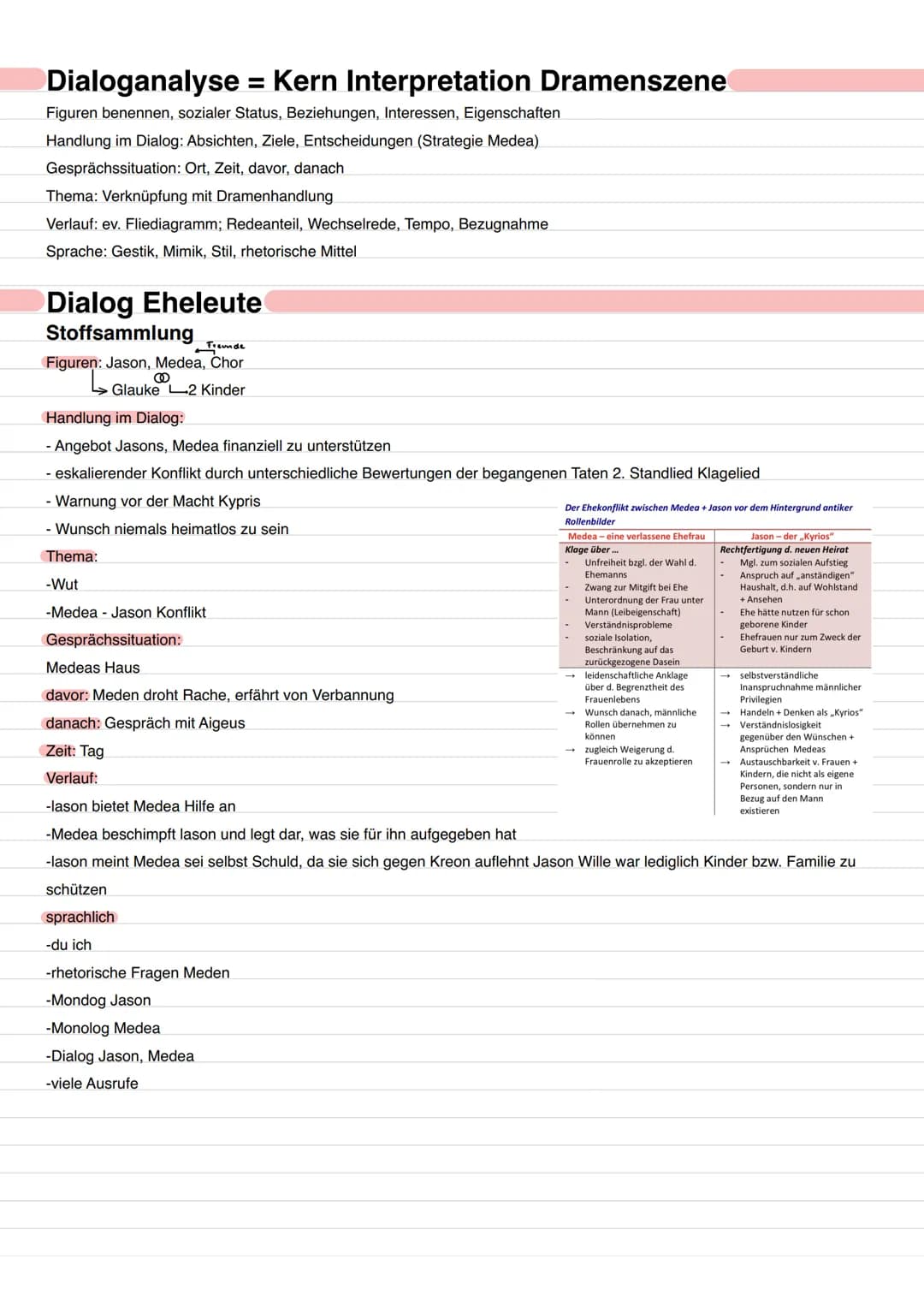Click the handwritten 'Fremde' annotation
The width and height of the screenshot is (924, 1307).
(x=226, y=346)
